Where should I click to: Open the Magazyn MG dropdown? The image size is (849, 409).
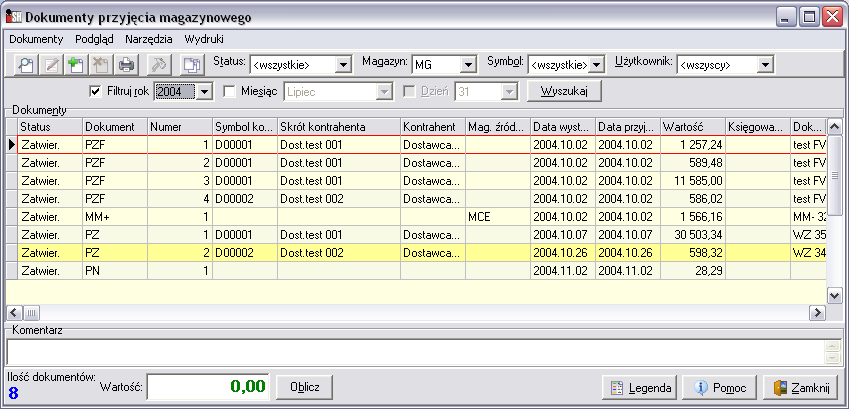(x=468, y=65)
